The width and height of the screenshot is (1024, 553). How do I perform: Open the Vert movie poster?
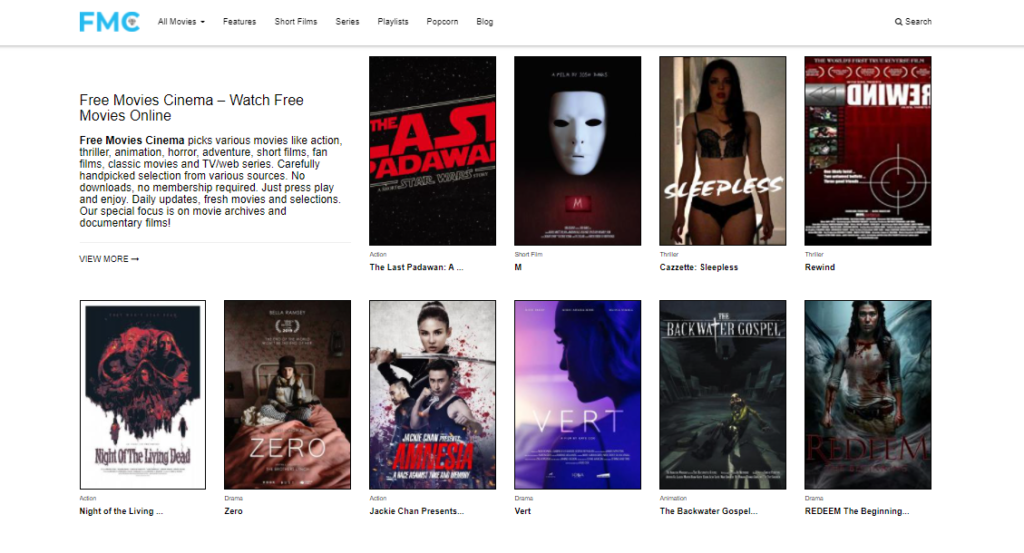[x=577, y=394]
